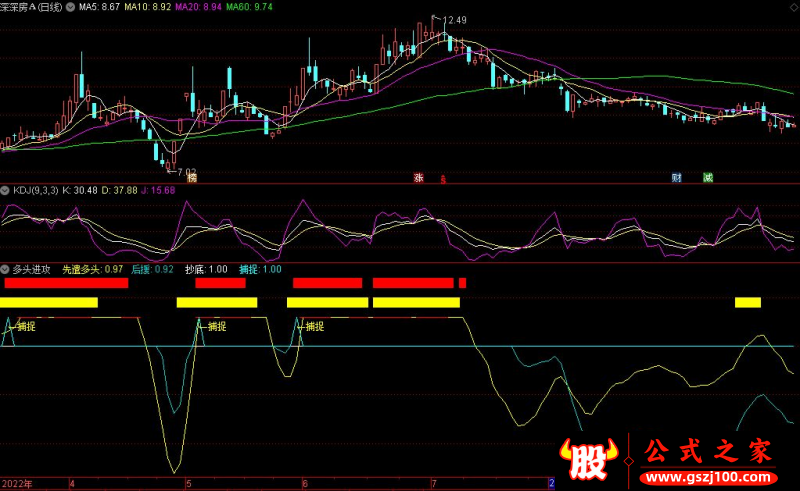Click the 涨 event marker icon
The width and height of the screenshot is (800, 491).
(x=418, y=177)
